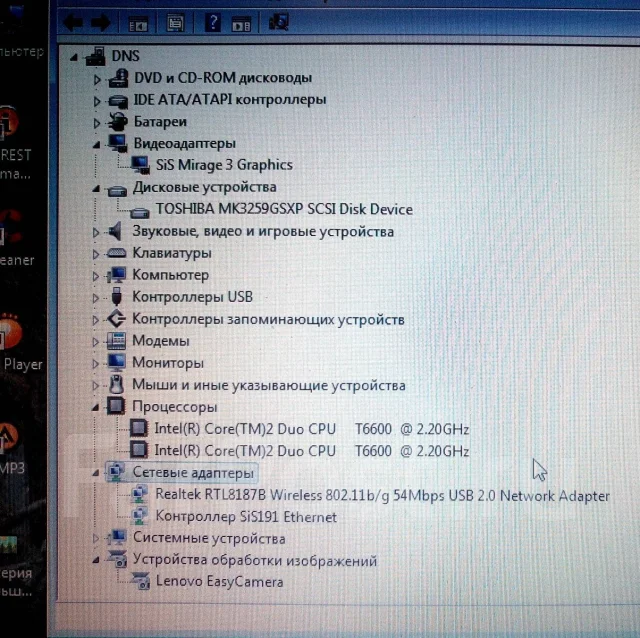Image resolution: width=640 pixels, height=638 pixels.
Task: Click the Realtek RTL8187B adapter icon
Action: [139, 494]
